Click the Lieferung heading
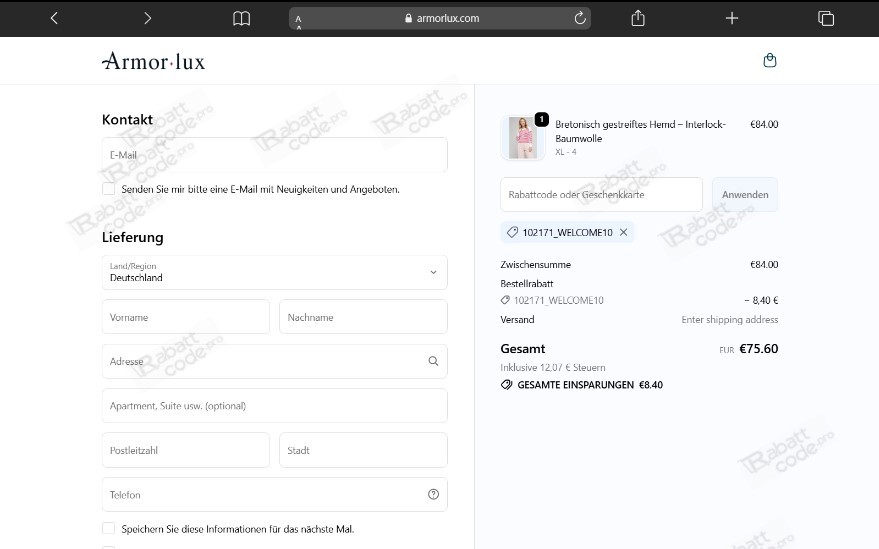 [x=132, y=237]
